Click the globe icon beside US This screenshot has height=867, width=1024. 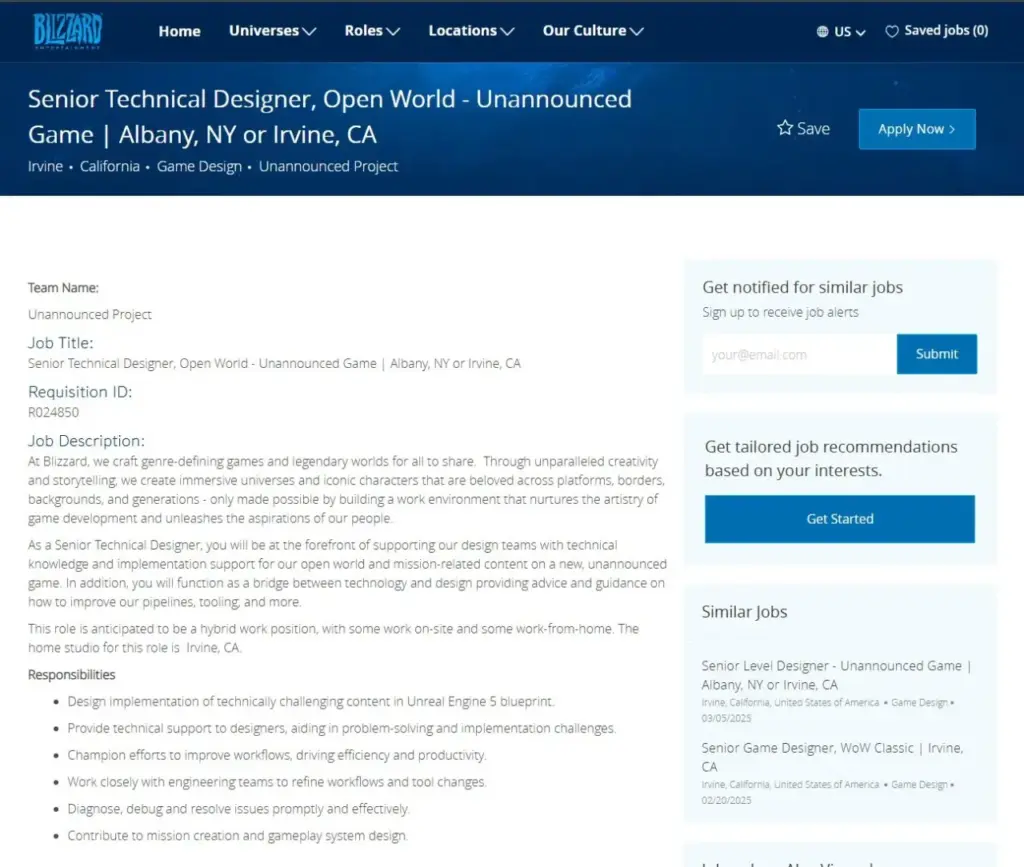(822, 31)
